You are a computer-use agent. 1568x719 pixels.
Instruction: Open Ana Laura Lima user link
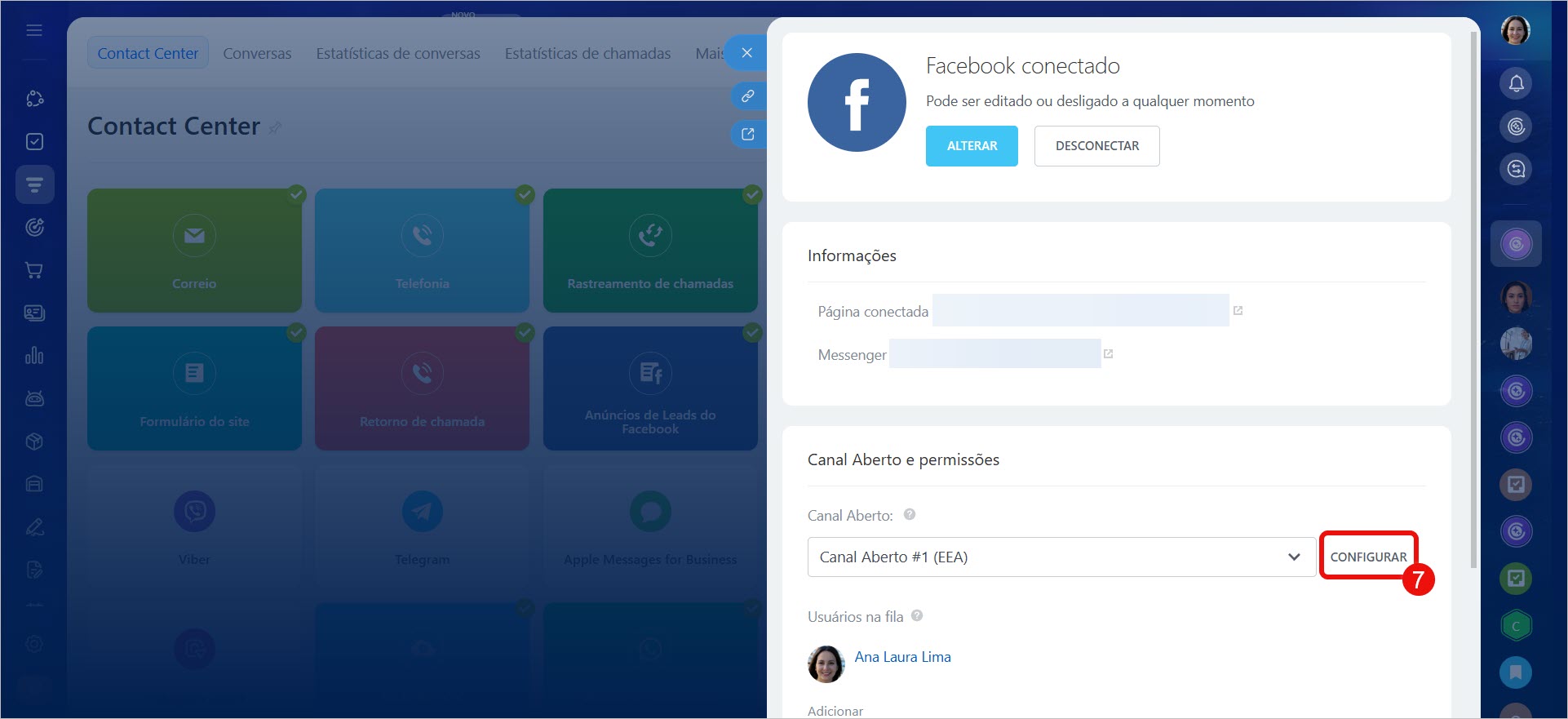pyautogui.click(x=902, y=657)
